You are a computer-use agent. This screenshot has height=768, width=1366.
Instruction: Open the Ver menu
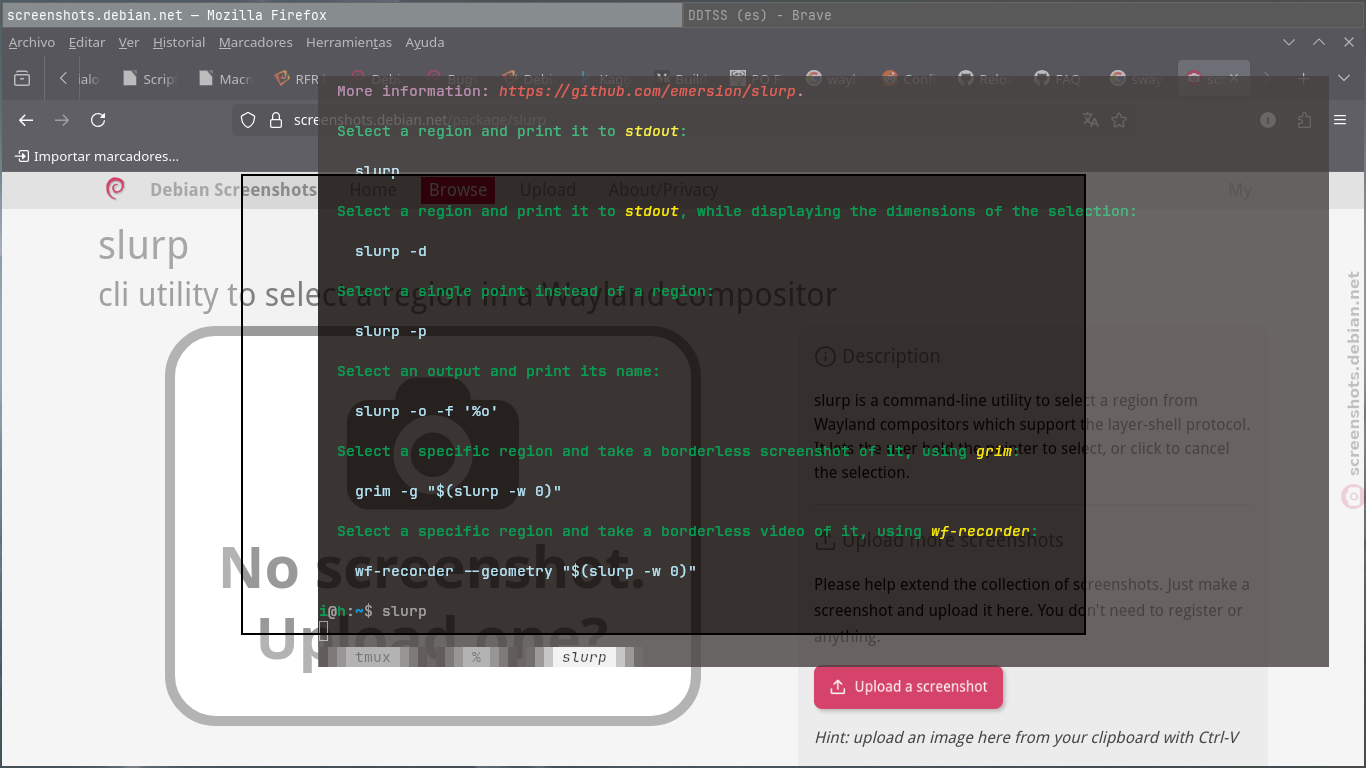pyautogui.click(x=129, y=42)
